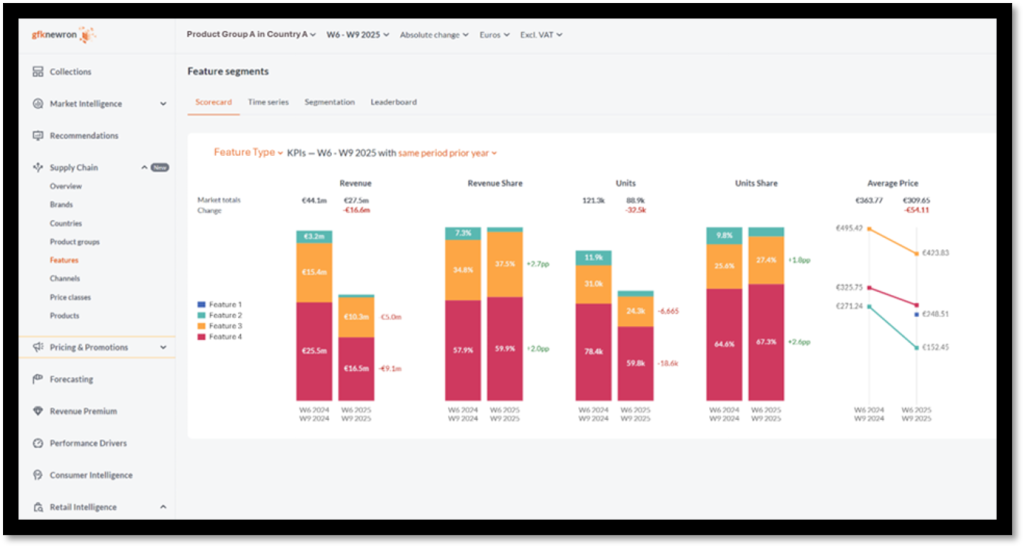Click the €152.45 Average Price data point
The image size is (1024, 547).
(917, 348)
